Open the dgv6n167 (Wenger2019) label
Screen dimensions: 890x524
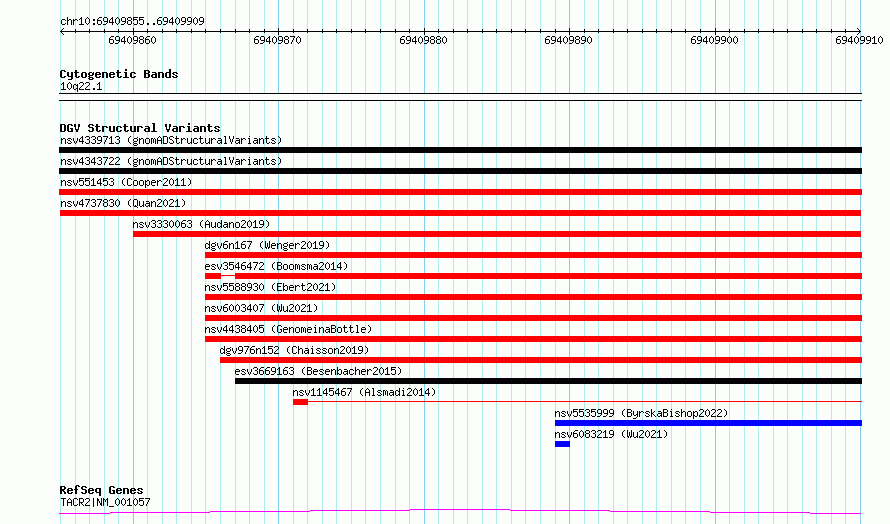click(x=267, y=245)
